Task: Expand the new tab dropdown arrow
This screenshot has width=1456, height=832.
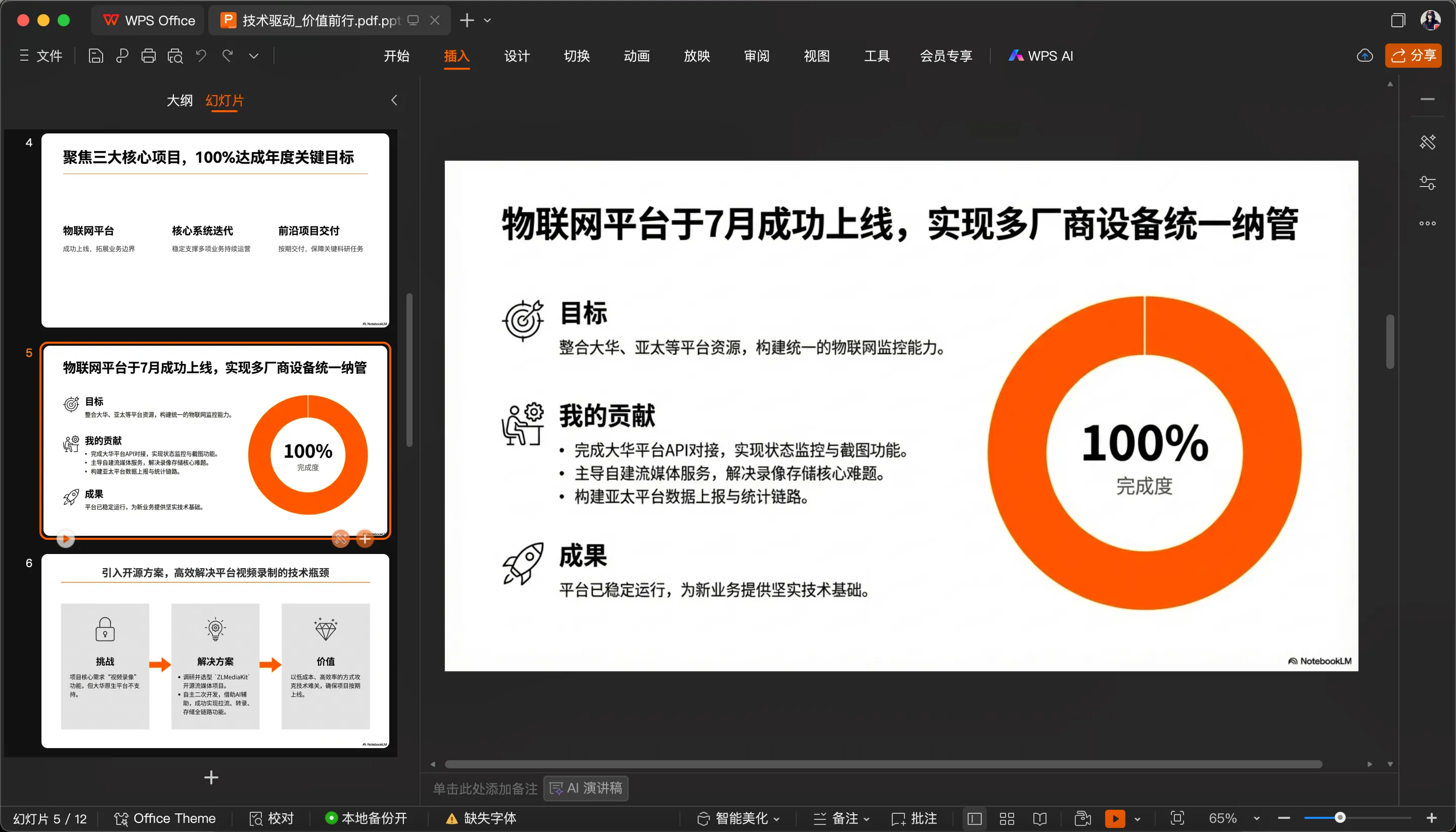Action: (x=487, y=21)
